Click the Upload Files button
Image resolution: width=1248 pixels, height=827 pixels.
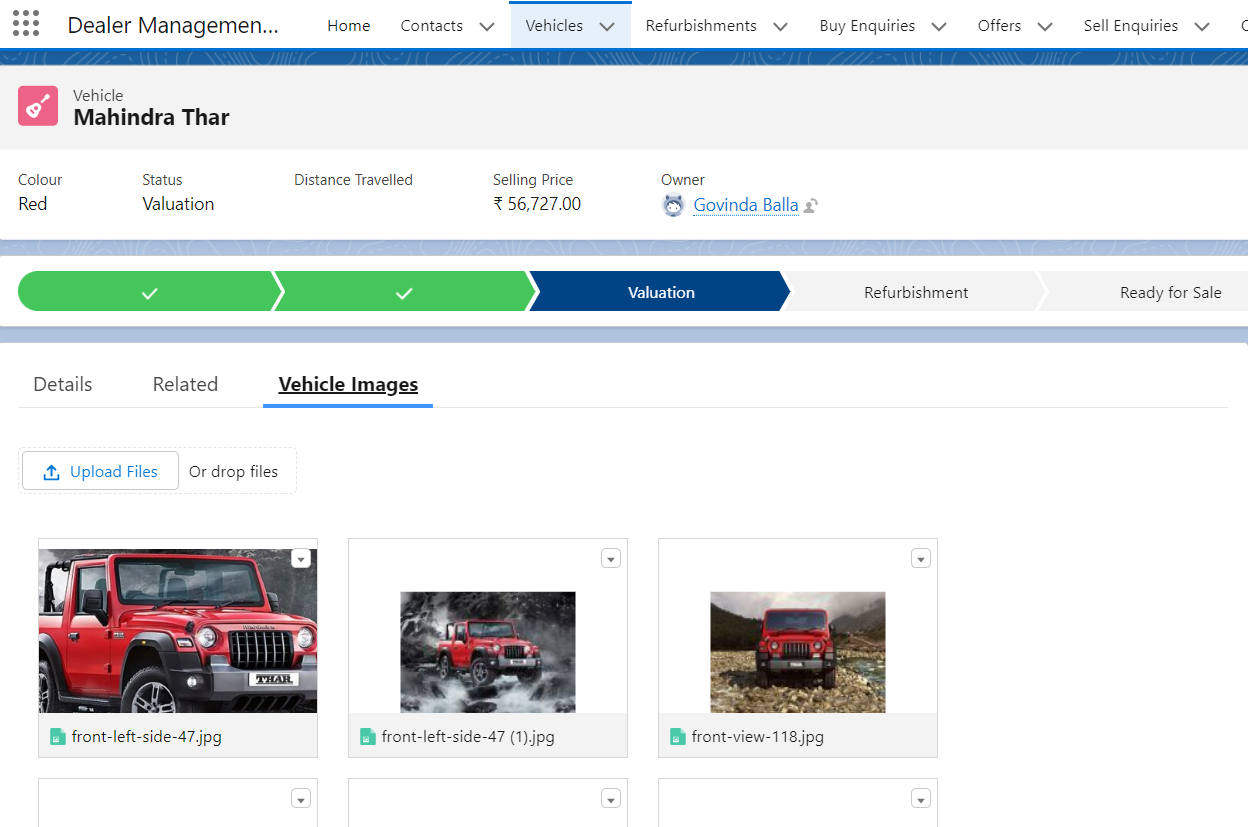(x=100, y=472)
